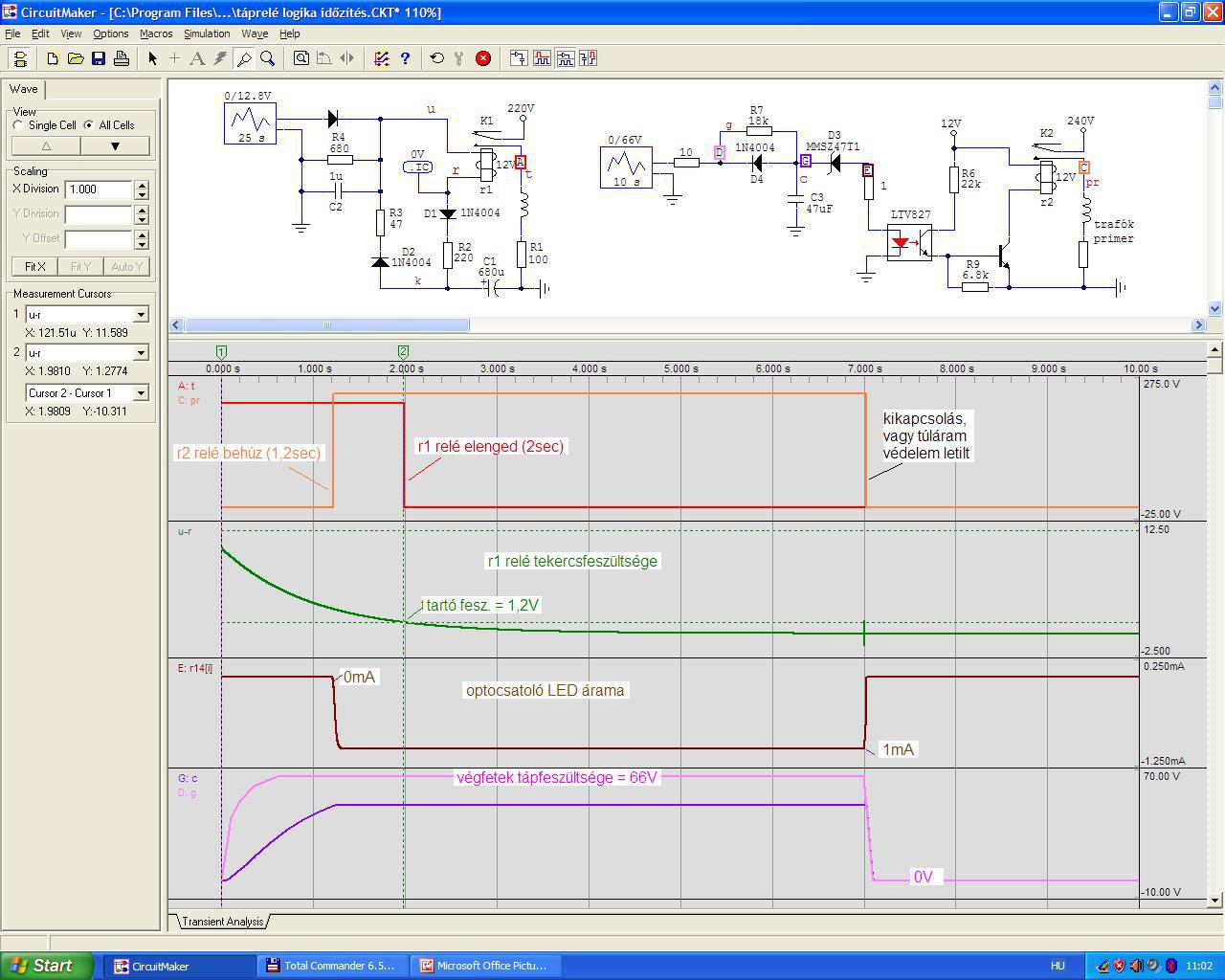The image size is (1225, 980).
Task: Open an existing circuit file icon
Action: click(76, 58)
